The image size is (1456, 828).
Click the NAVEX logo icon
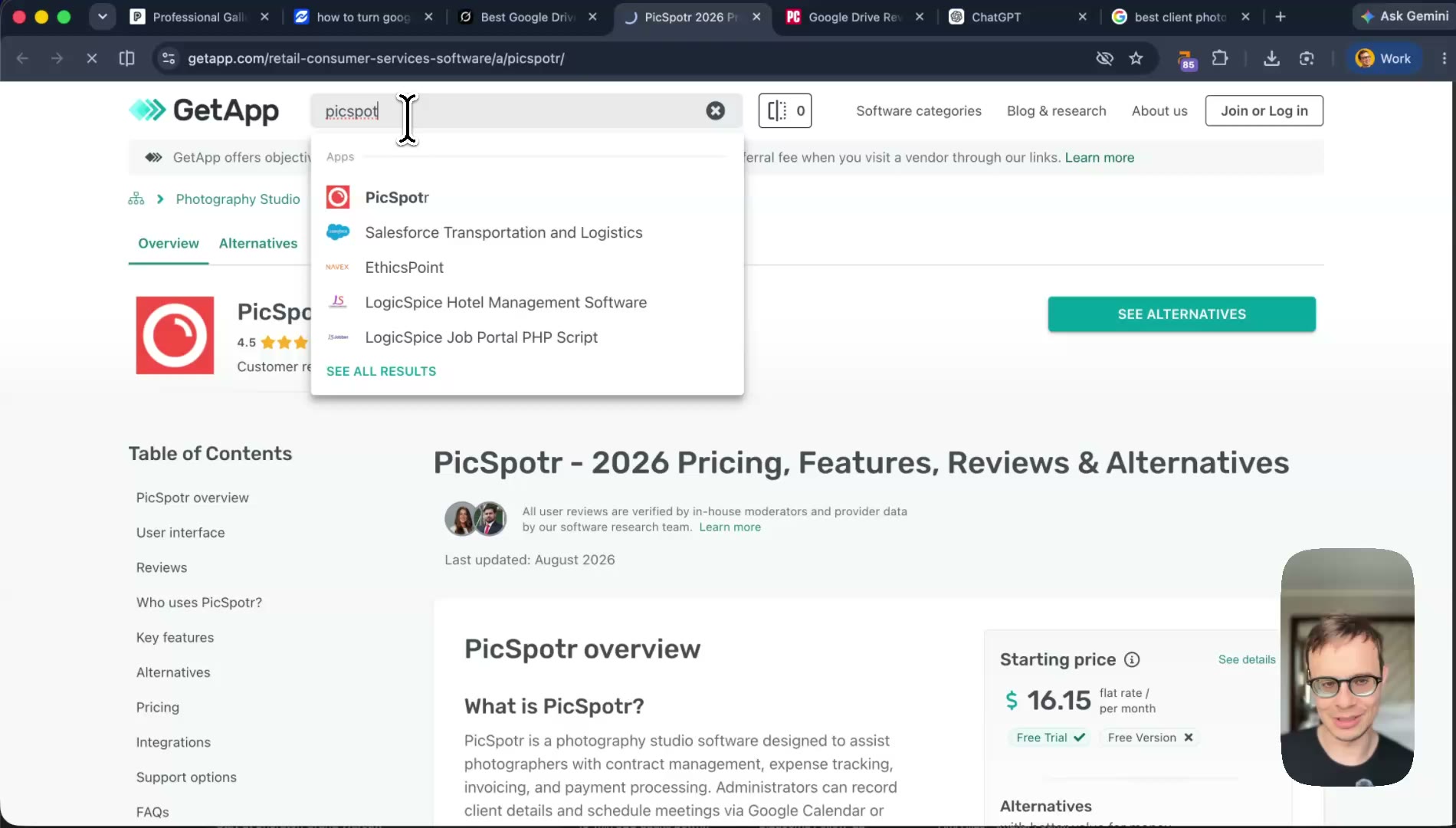pos(337,267)
